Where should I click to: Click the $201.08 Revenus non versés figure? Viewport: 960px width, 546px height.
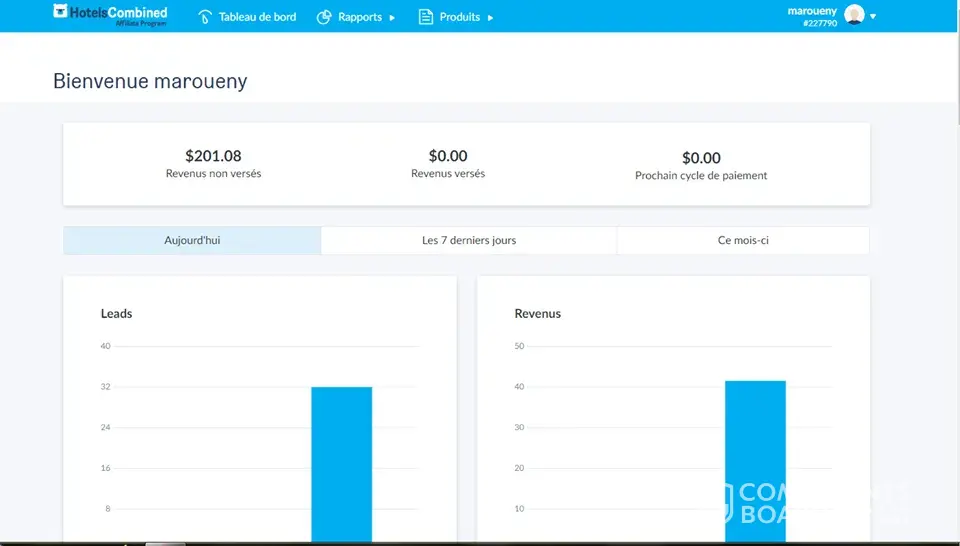point(213,156)
